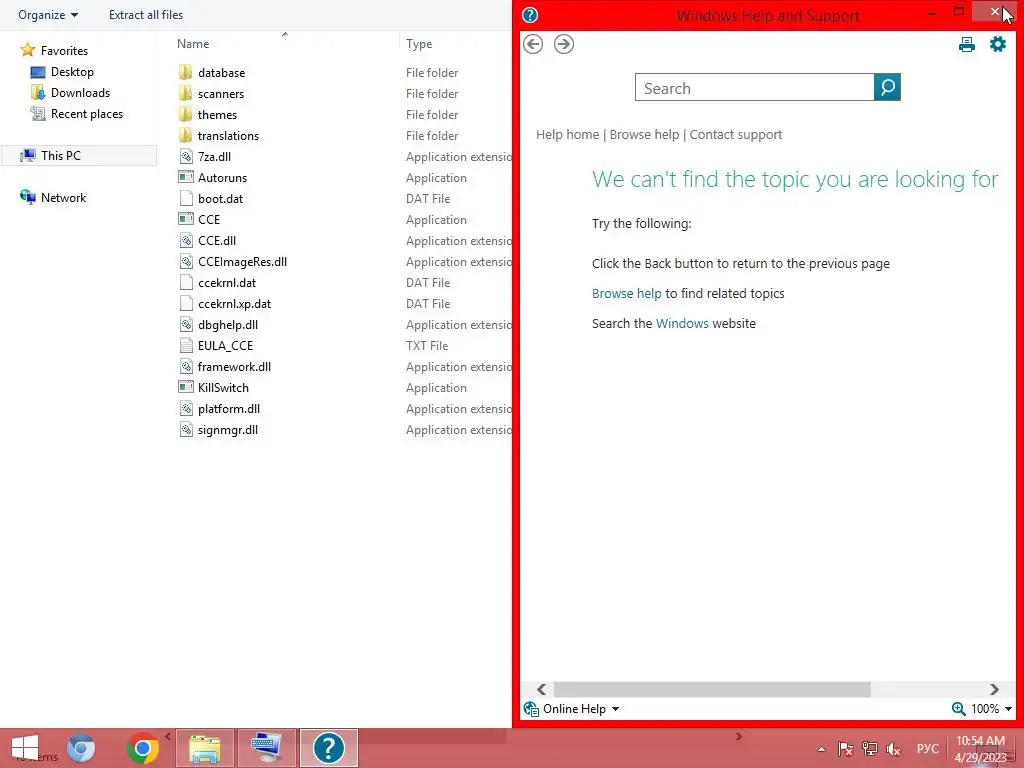Select the 7za.dll file icon
This screenshot has width=1024, height=768.
(x=186, y=156)
